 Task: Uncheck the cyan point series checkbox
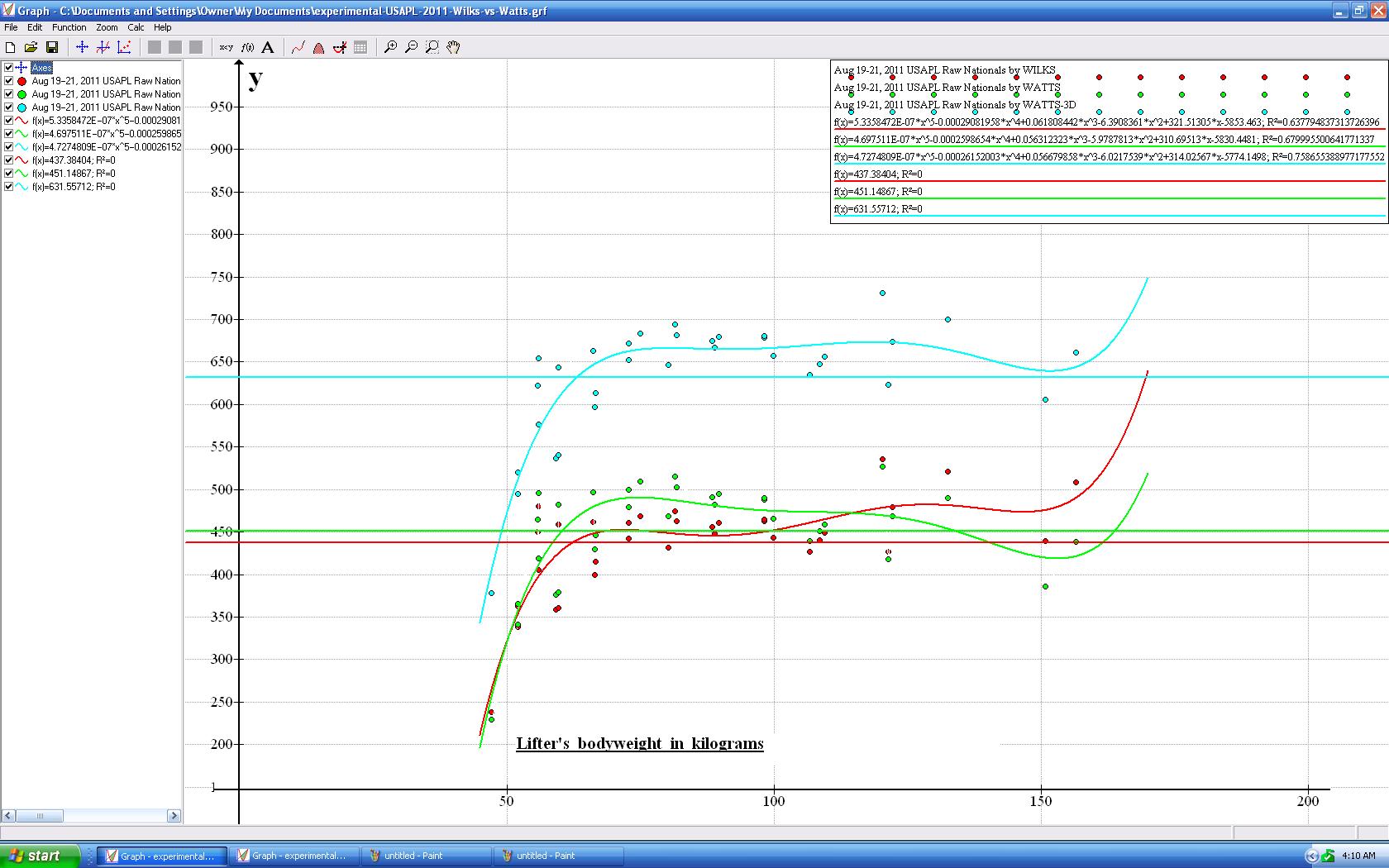8,107
